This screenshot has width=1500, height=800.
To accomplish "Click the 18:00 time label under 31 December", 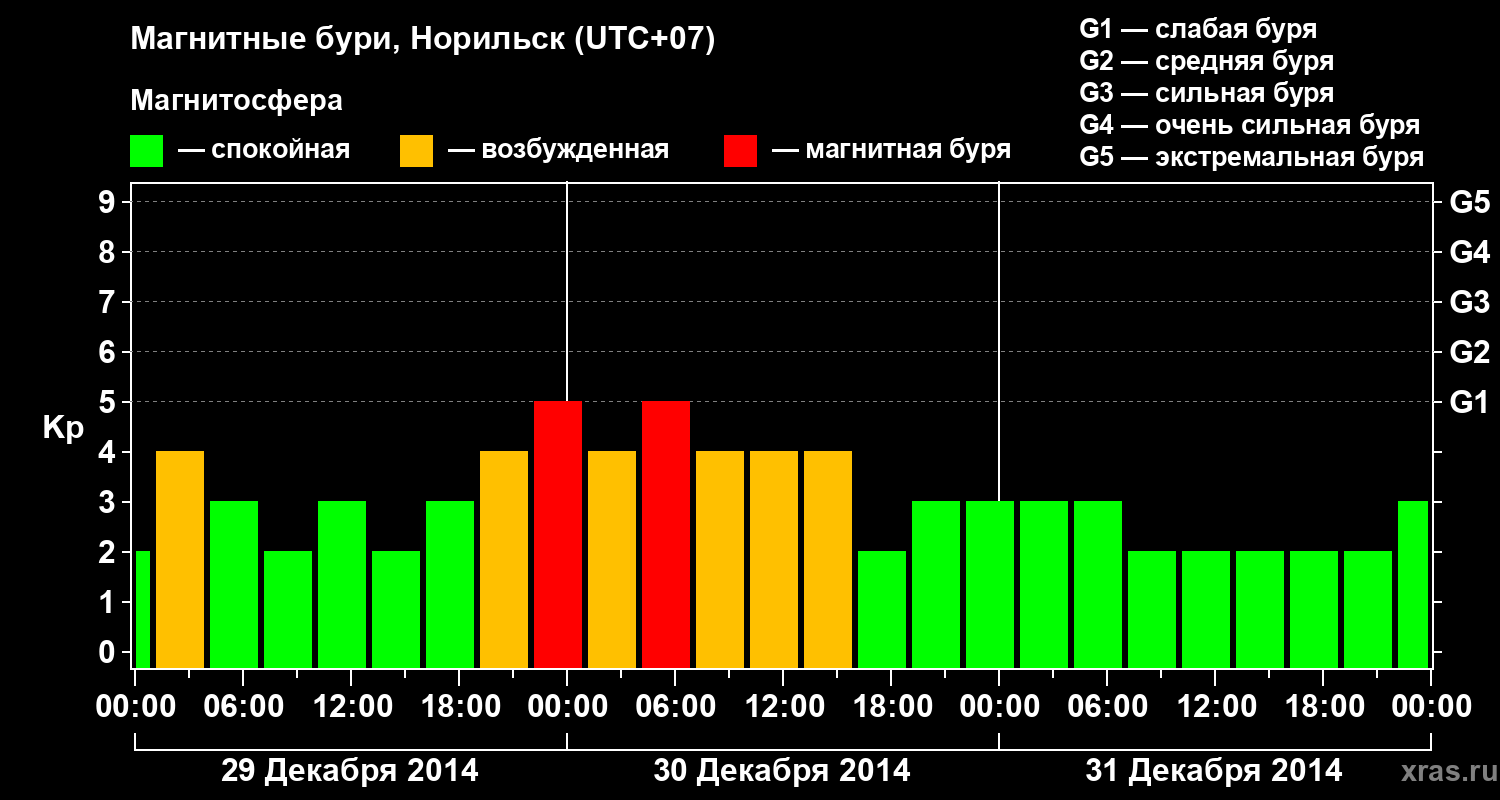I will point(1323,707).
